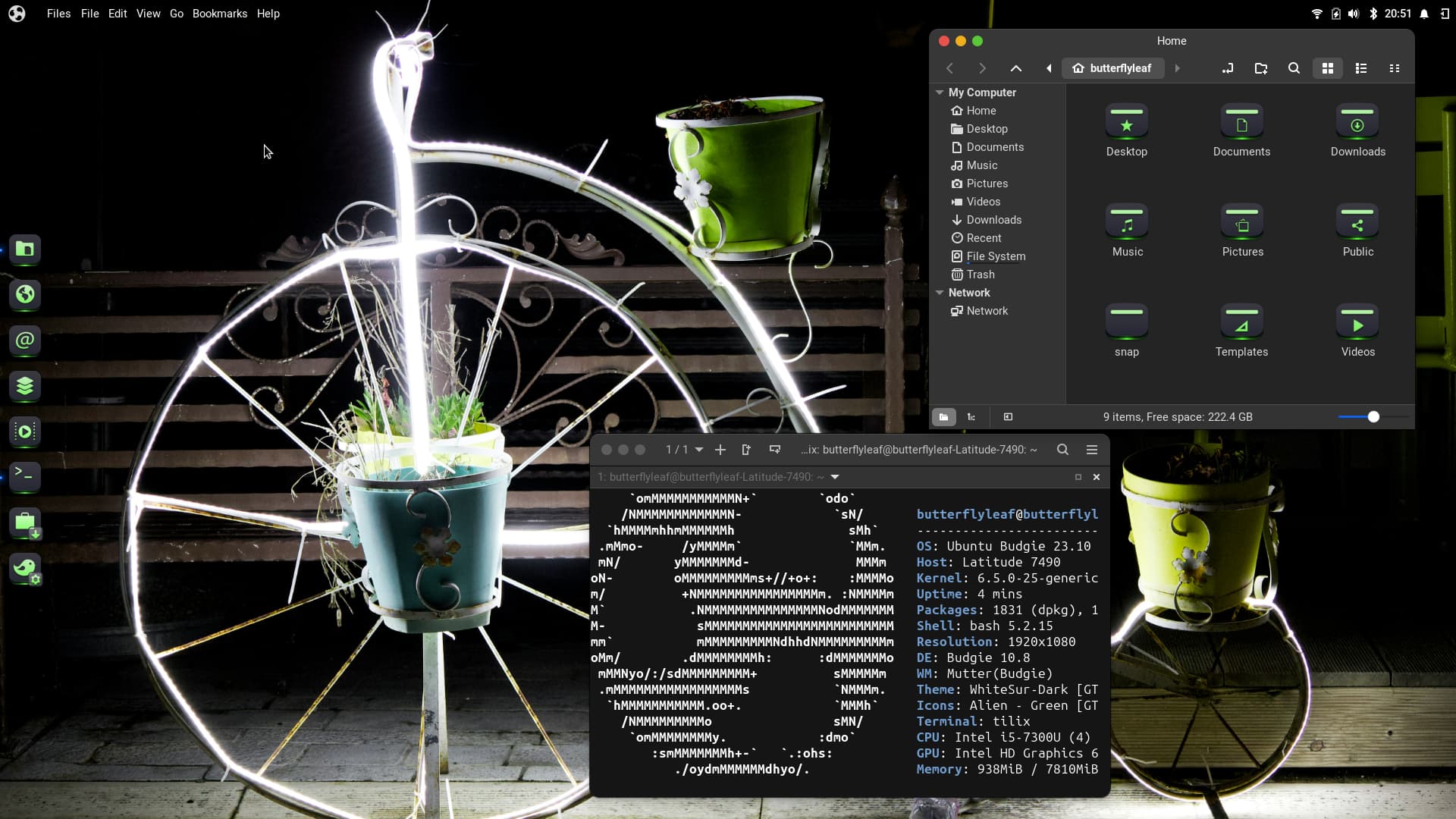Add a new Tilix session with plus icon
Viewport: 1456px width, 819px height.
click(720, 450)
